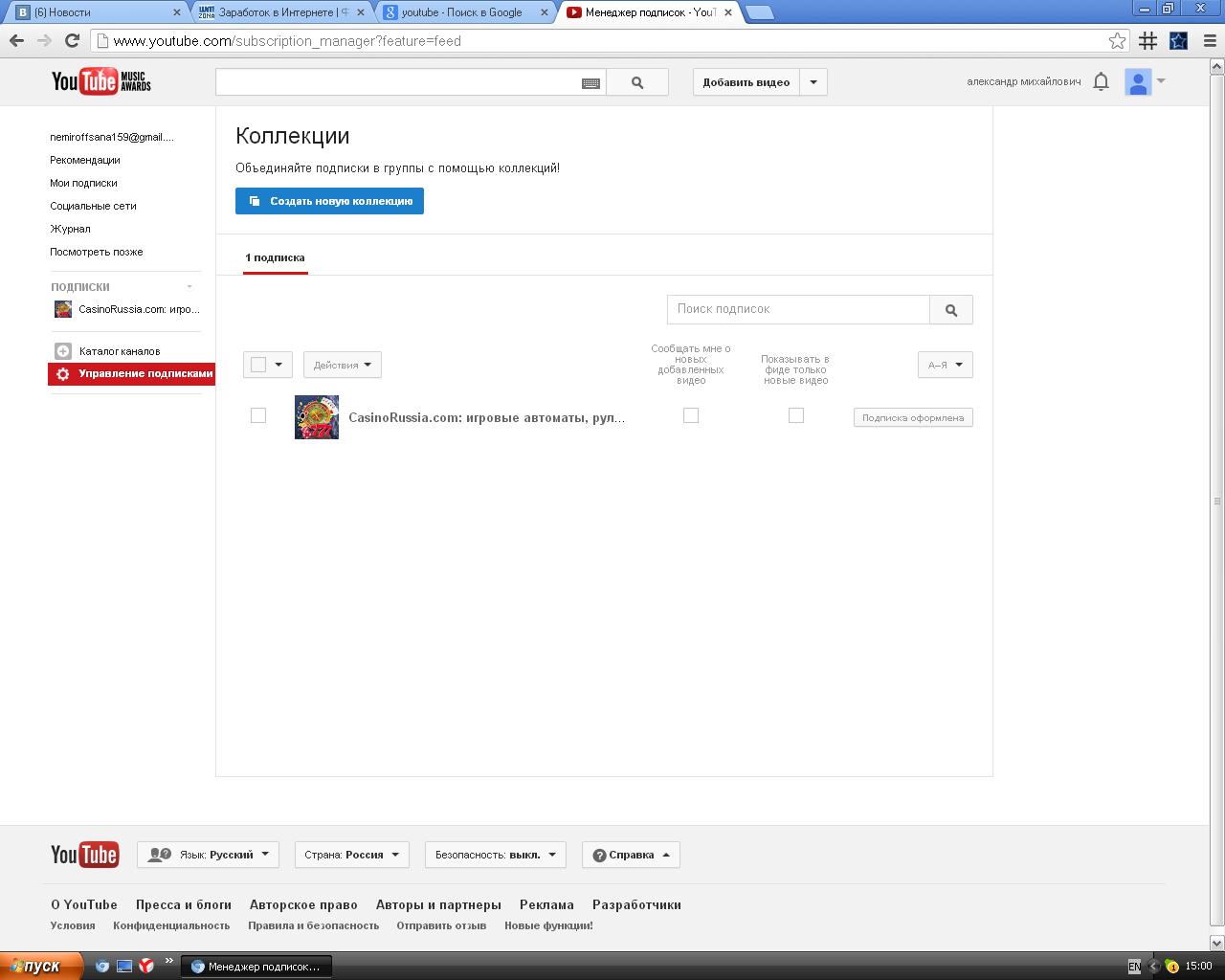Select the 1 подписка tab
This screenshot has width=1225, height=980.
click(276, 257)
